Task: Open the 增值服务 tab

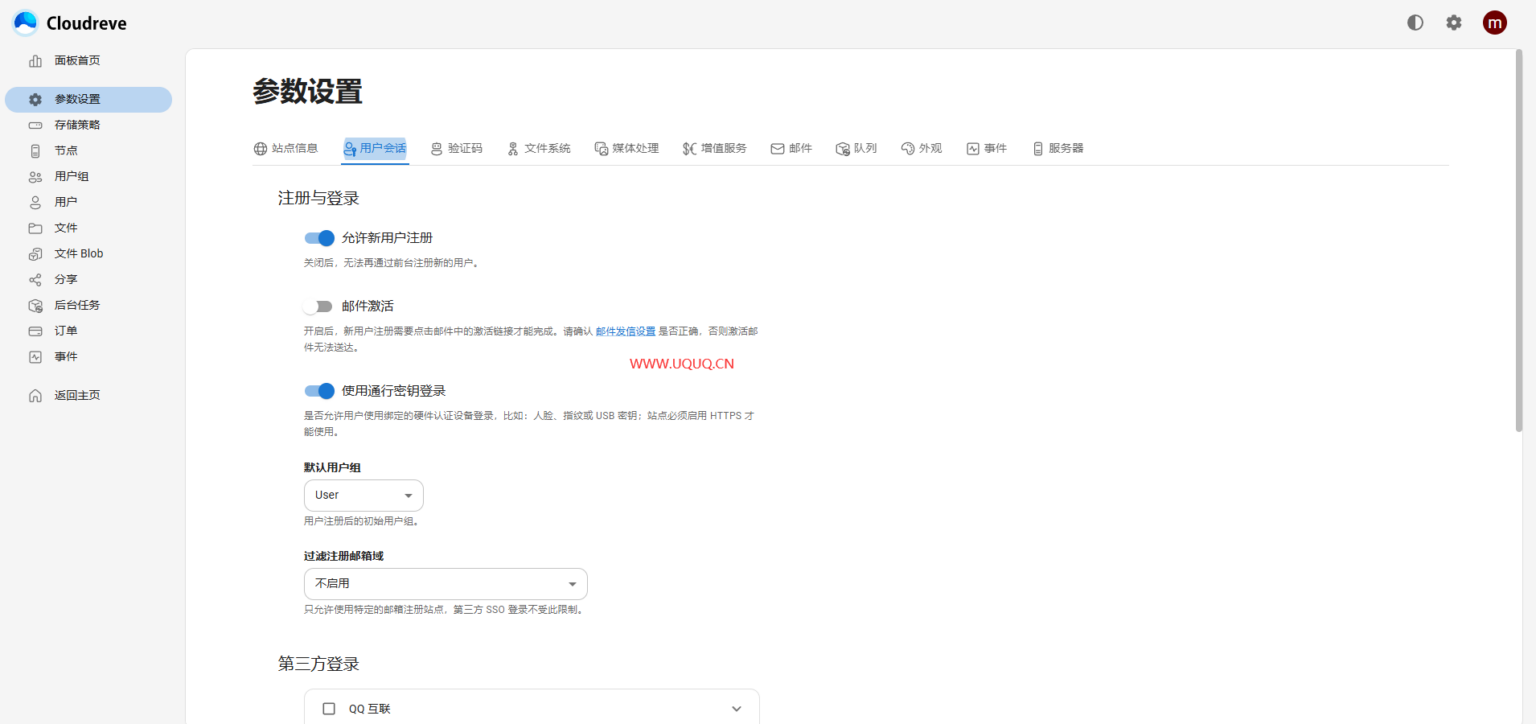Action: pos(714,149)
